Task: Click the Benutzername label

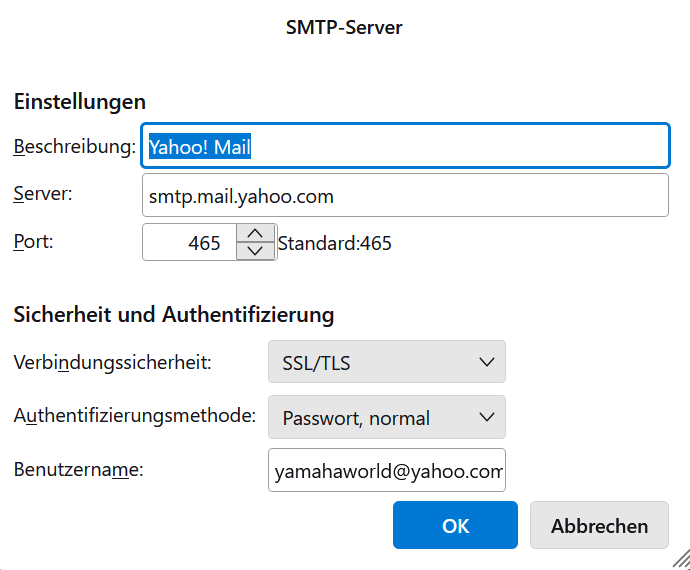Action: (x=78, y=468)
